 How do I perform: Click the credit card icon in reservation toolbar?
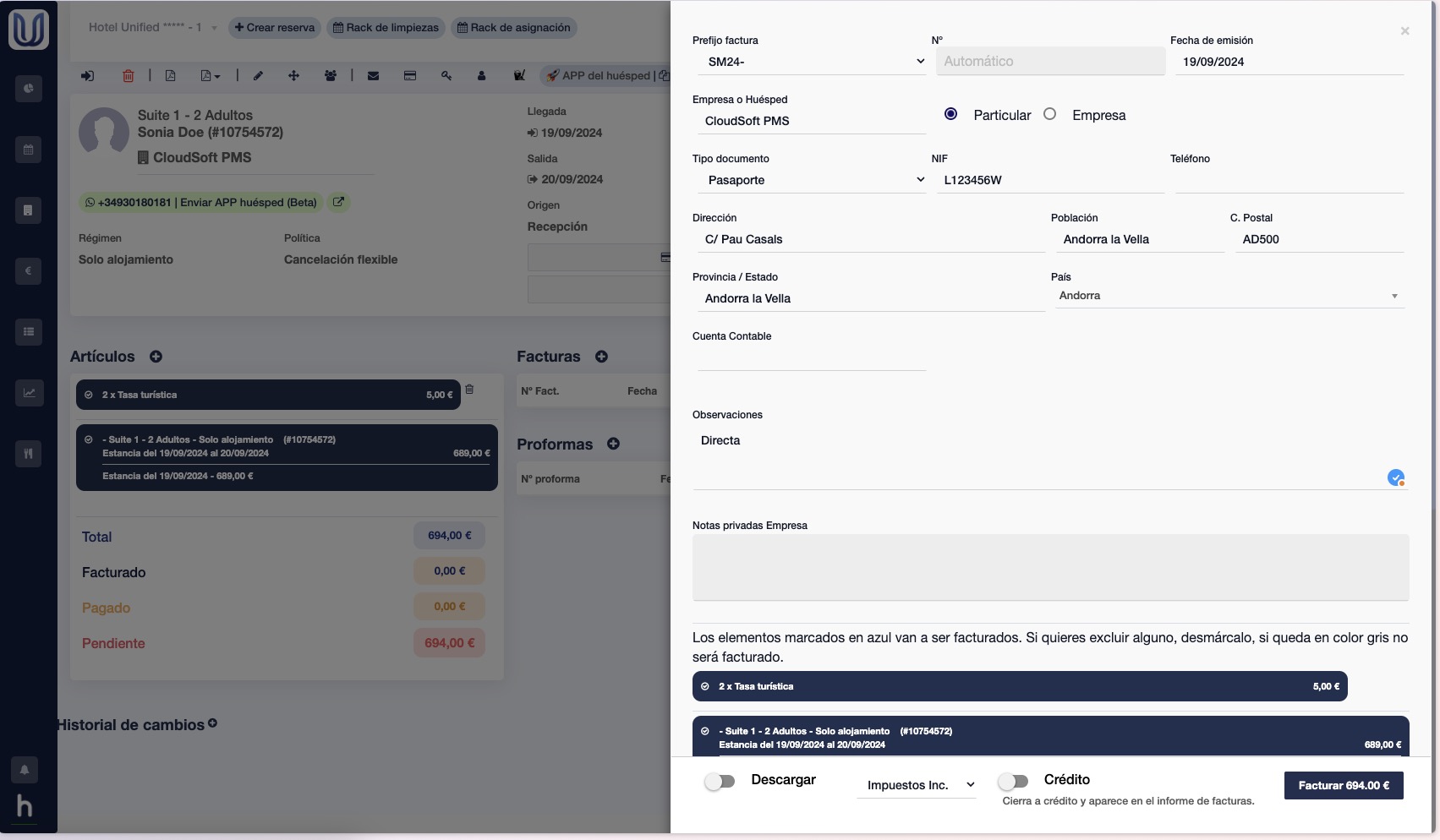[410, 76]
